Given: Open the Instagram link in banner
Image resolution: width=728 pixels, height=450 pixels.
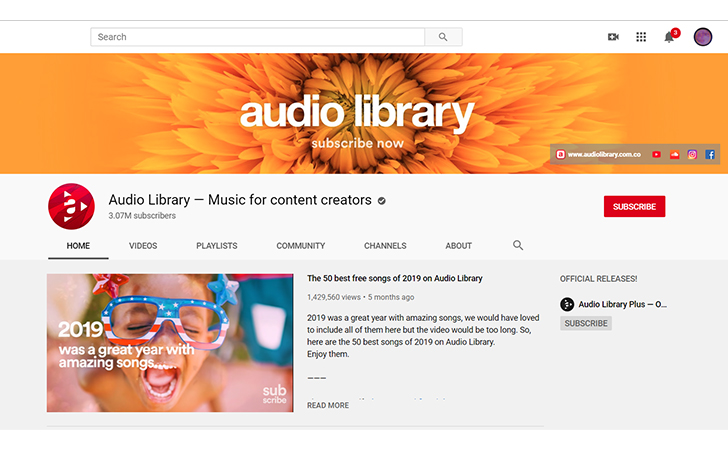Looking at the screenshot, I should click(692, 155).
